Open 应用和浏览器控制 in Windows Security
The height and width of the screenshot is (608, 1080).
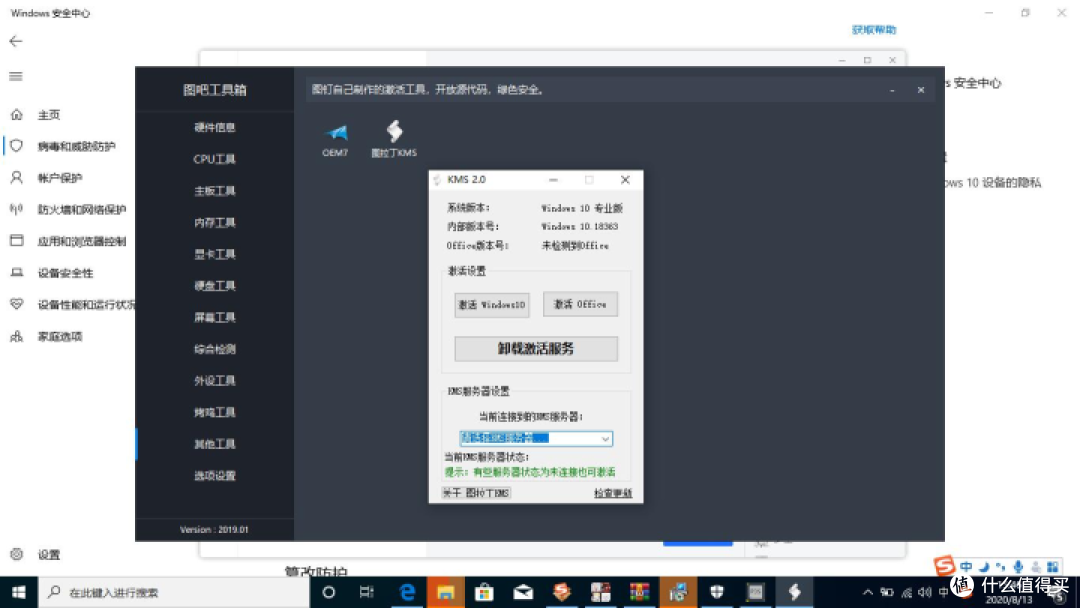click(81, 242)
